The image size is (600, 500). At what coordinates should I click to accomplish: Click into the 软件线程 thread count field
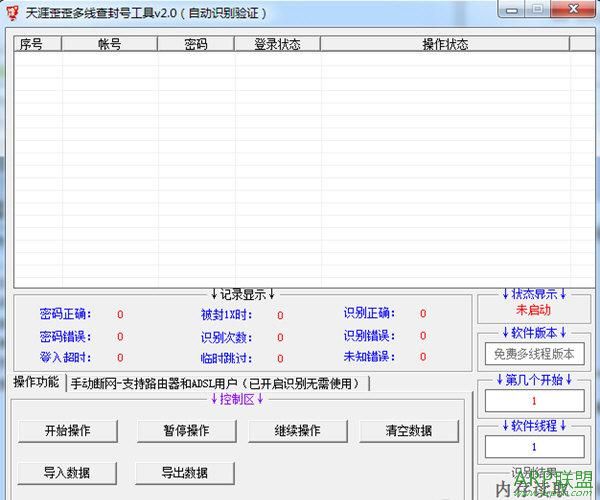pyautogui.click(x=534, y=446)
